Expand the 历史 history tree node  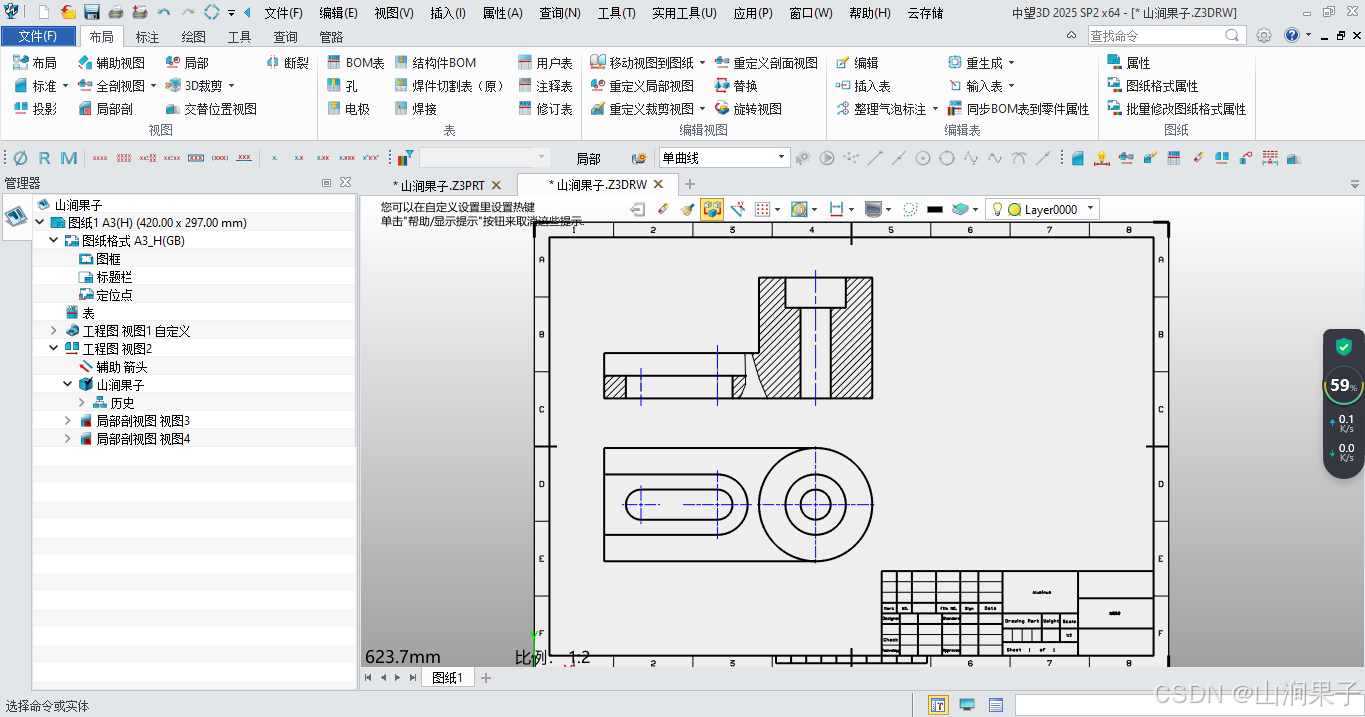click(82, 403)
